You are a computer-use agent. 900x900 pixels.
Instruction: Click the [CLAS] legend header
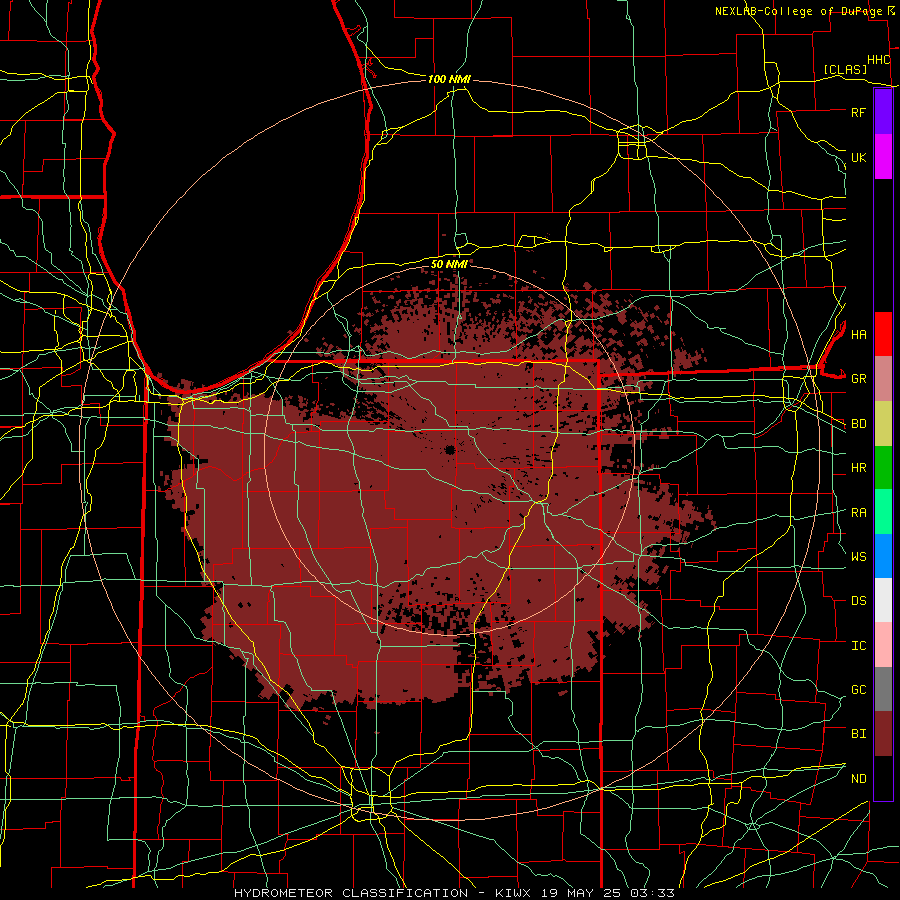click(845, 69)
